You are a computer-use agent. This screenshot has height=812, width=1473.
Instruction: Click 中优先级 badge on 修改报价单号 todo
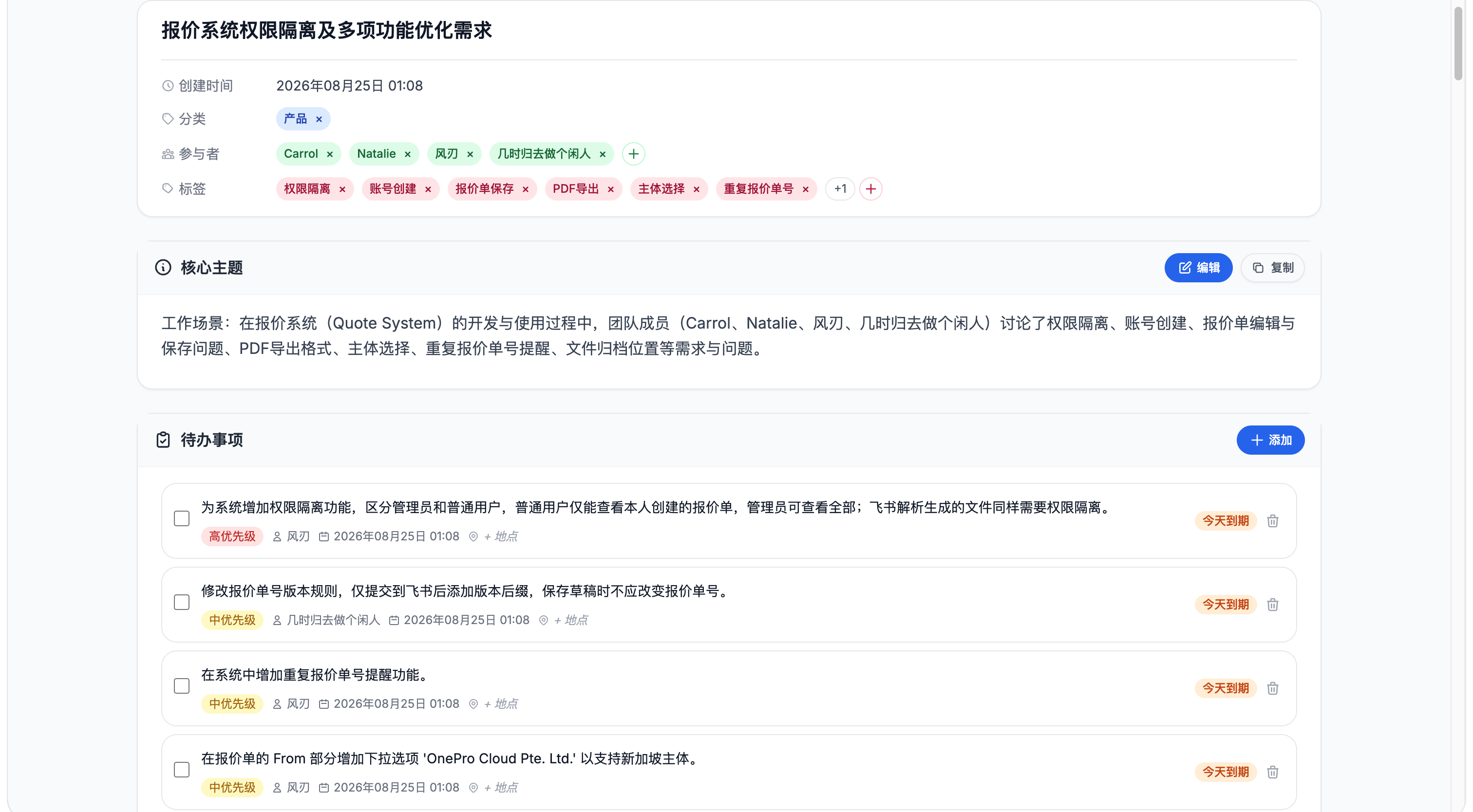(232, 620)
